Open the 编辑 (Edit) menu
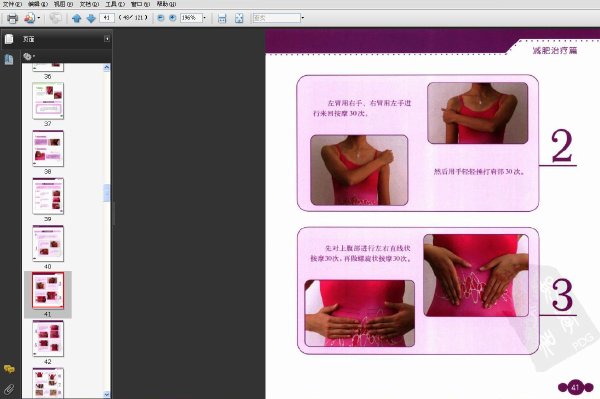 pos(38,4)
